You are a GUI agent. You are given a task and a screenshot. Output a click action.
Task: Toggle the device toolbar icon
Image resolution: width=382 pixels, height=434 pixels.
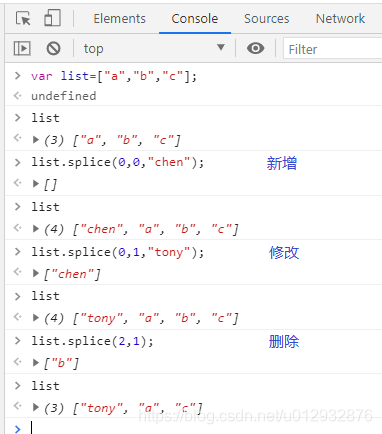pos(52,18)
